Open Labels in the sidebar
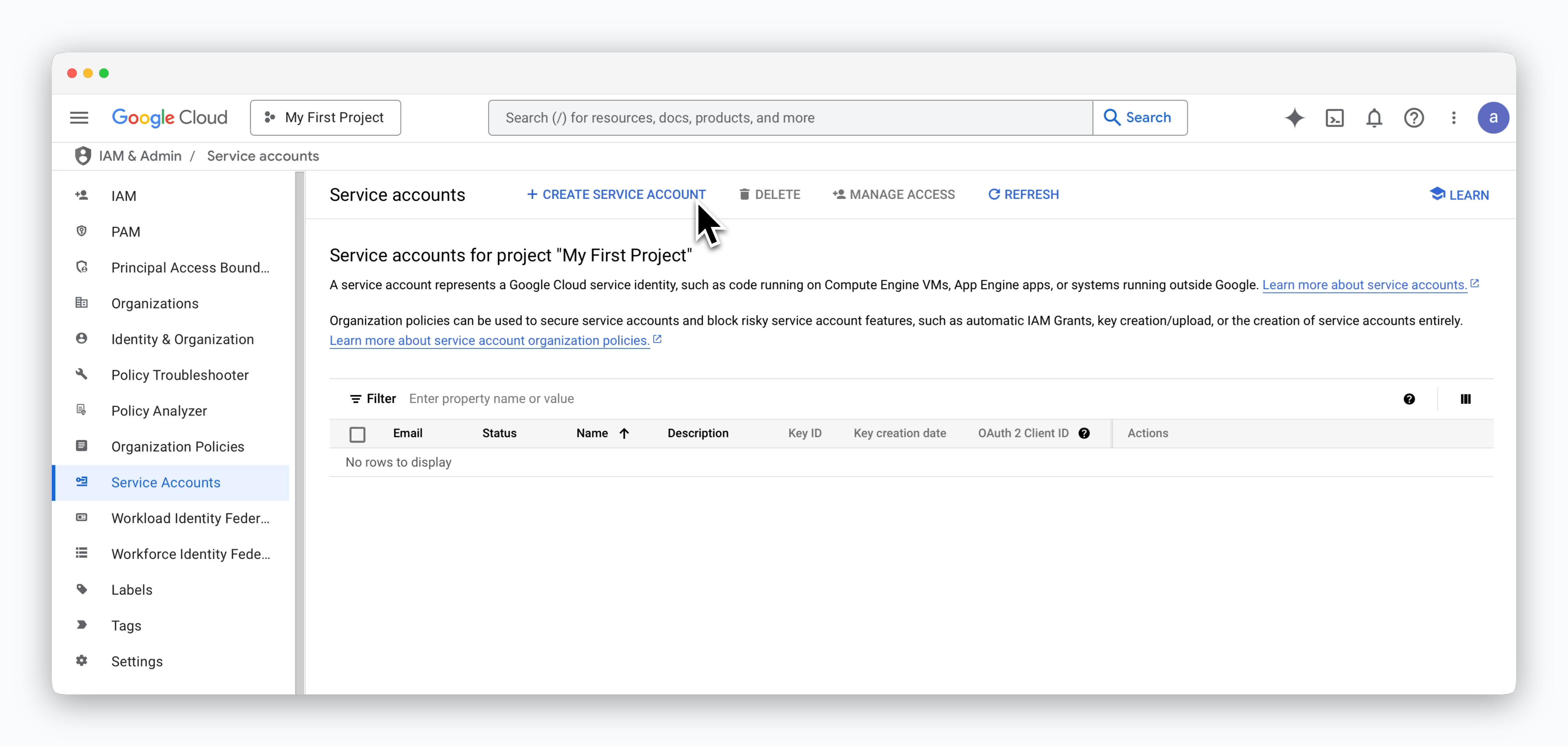The image size is (1568, 747). (170, 590)
